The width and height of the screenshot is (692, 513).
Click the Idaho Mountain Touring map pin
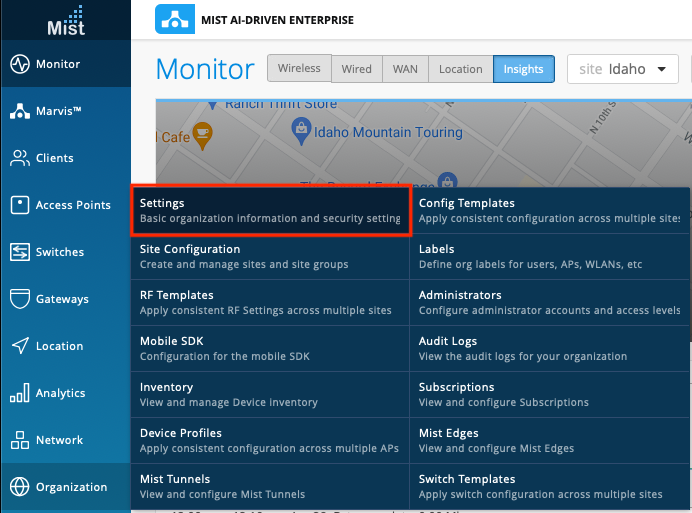click(x=298, y=129)
